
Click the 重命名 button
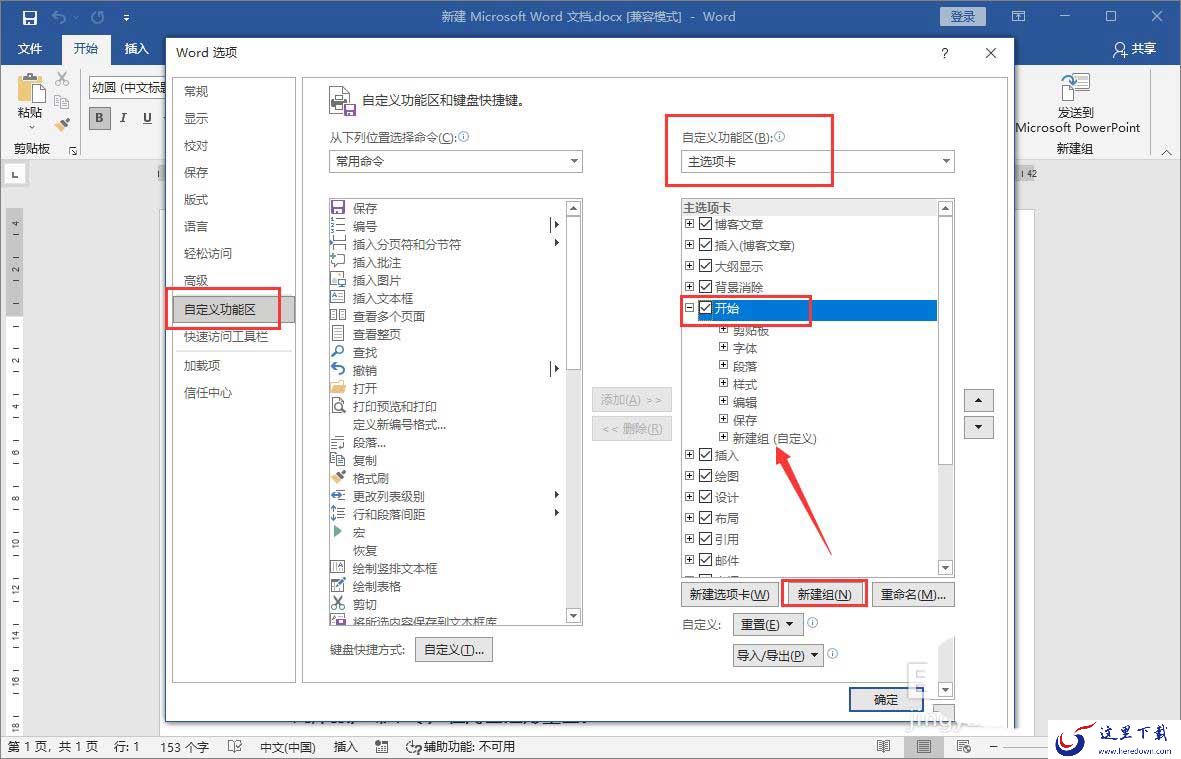pyautogui.click(x=914, y=594)
